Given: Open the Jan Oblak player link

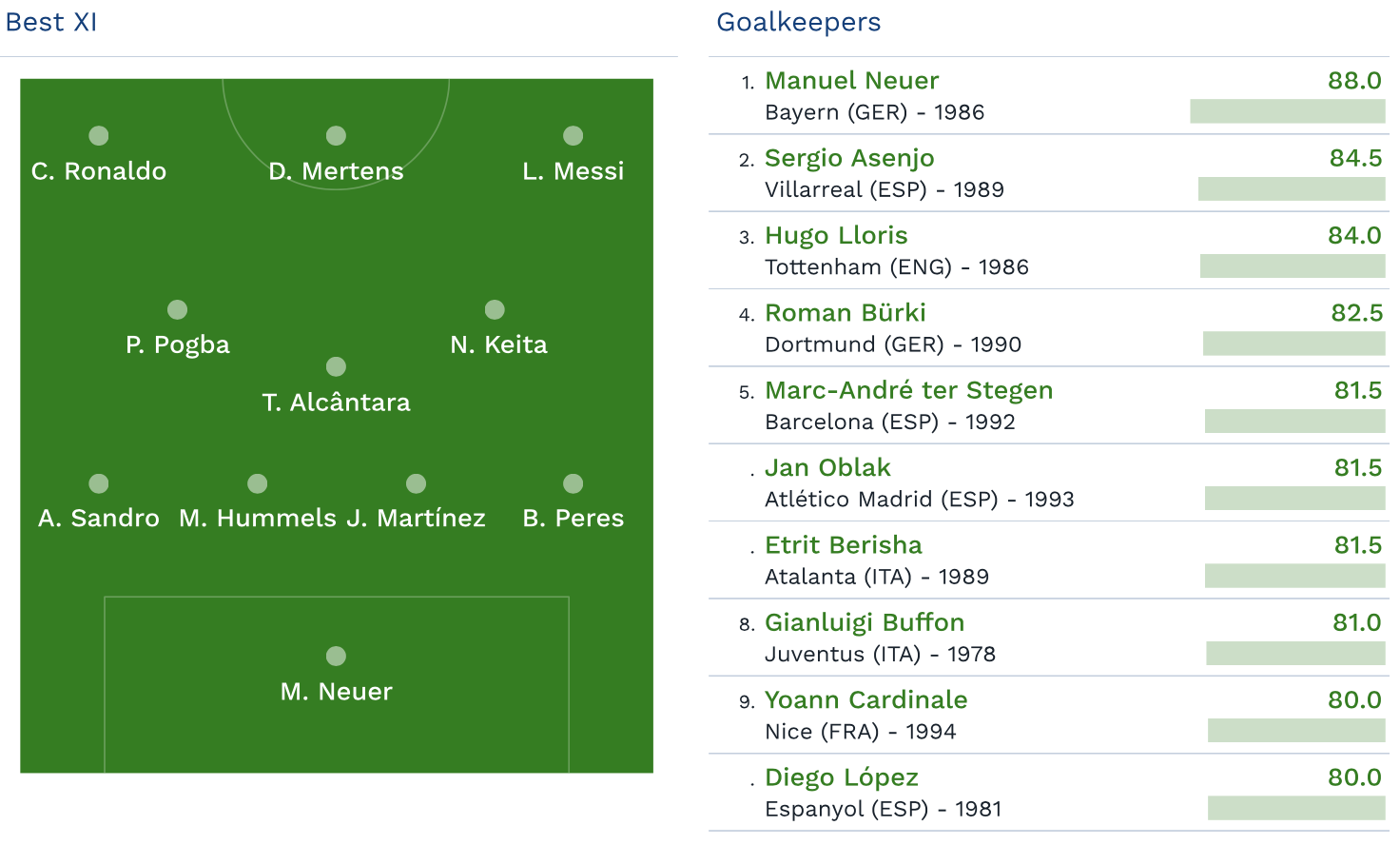Looking at the screenshot, I should click(x=827, y=468).
